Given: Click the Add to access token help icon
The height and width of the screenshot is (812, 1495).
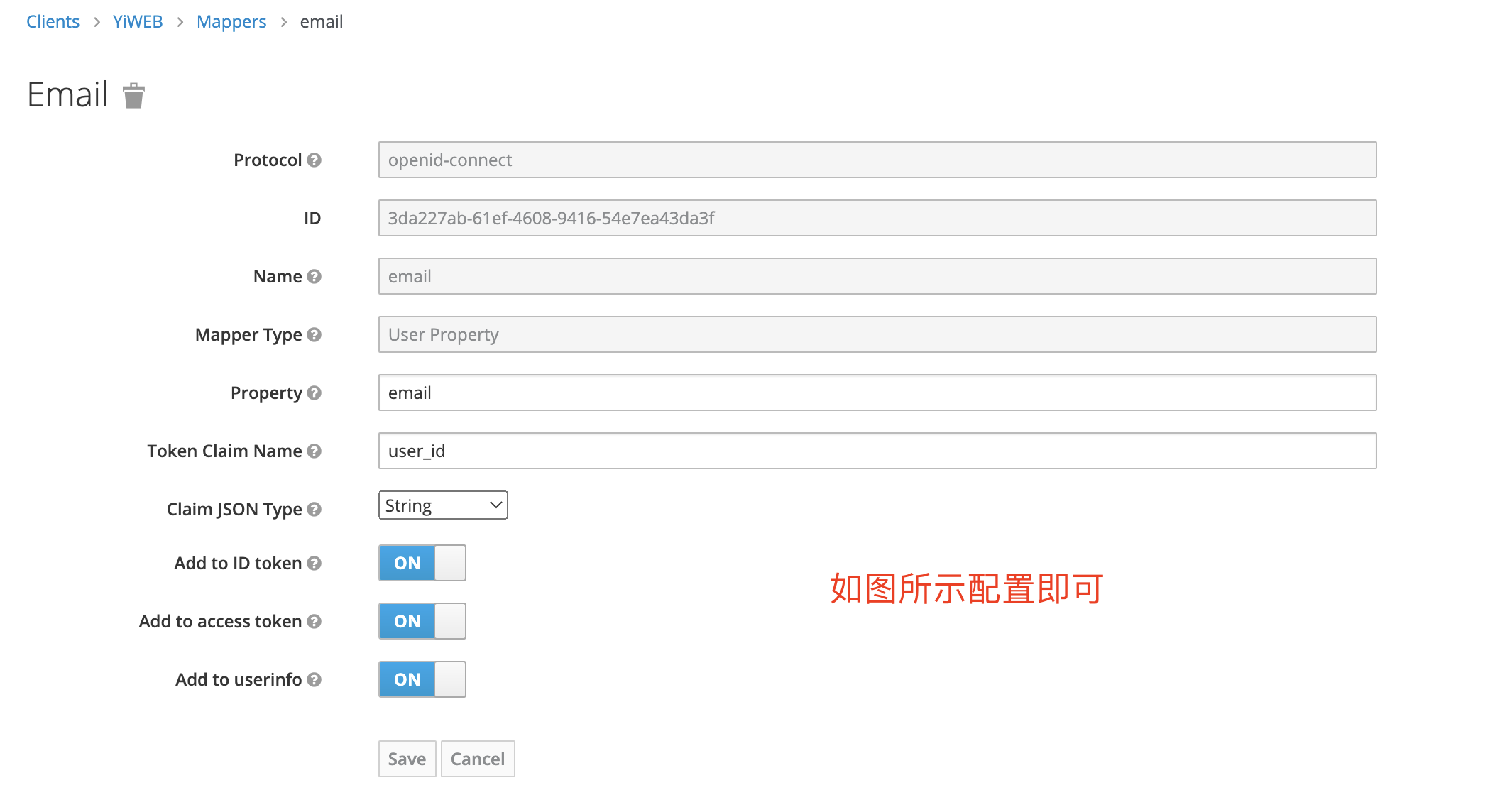Looking at the screenshot, I should [314, 622].
